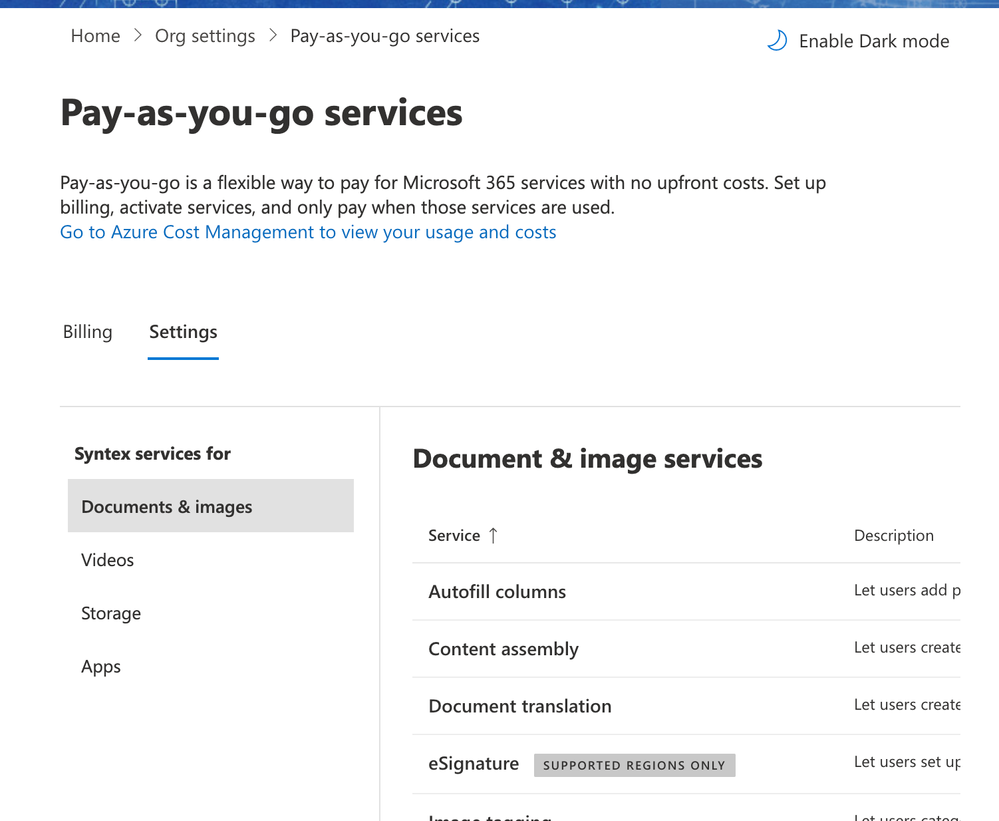Open the Document translation service
This screenshot has height=821, width=999.
(520, 706)
